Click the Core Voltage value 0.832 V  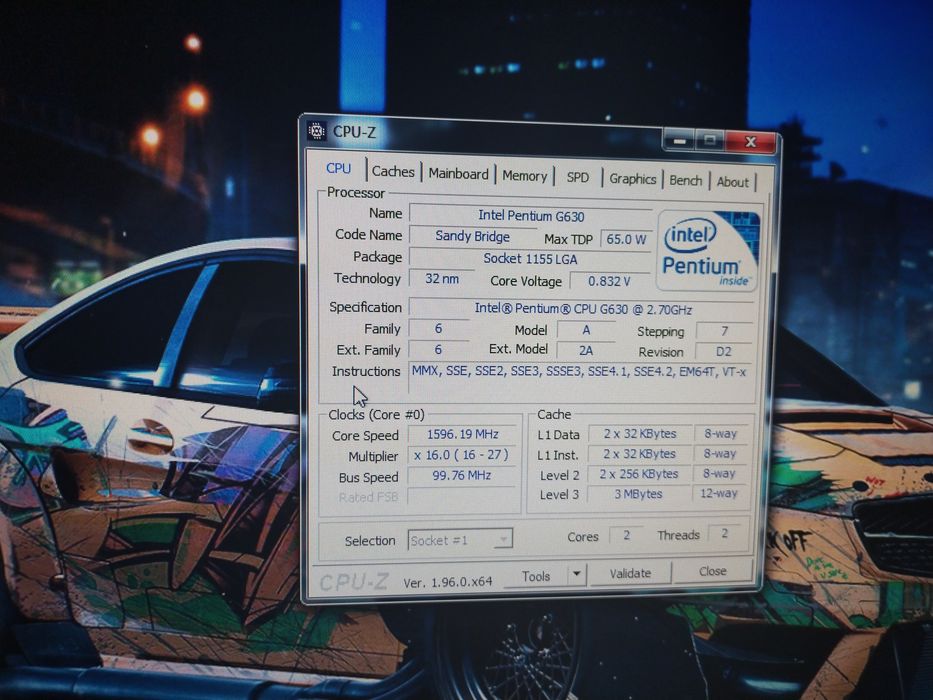click(609, 281)
